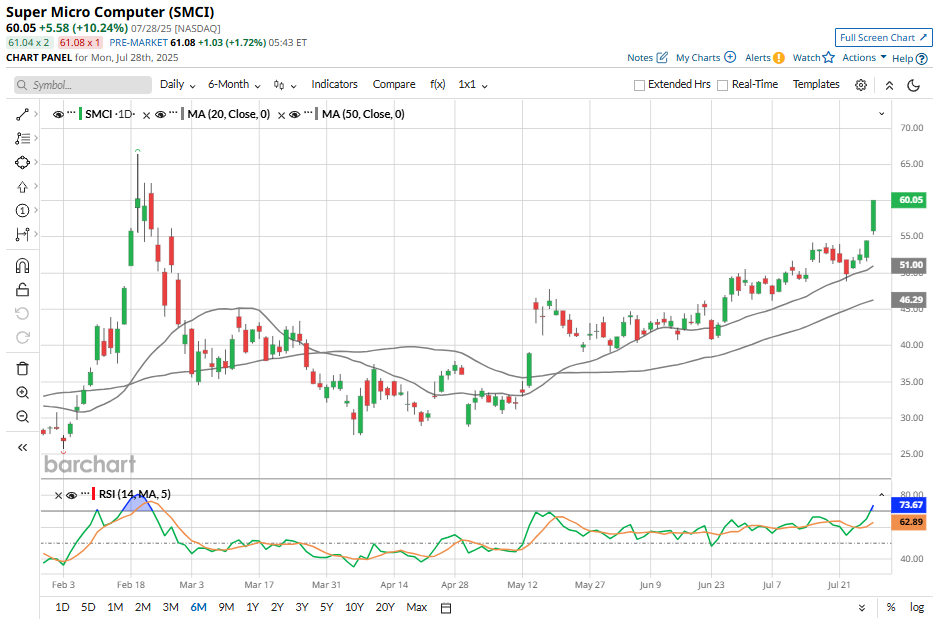945x634 pixels.
Task: Select the trend line drawing tool
Action: (22, 115)
